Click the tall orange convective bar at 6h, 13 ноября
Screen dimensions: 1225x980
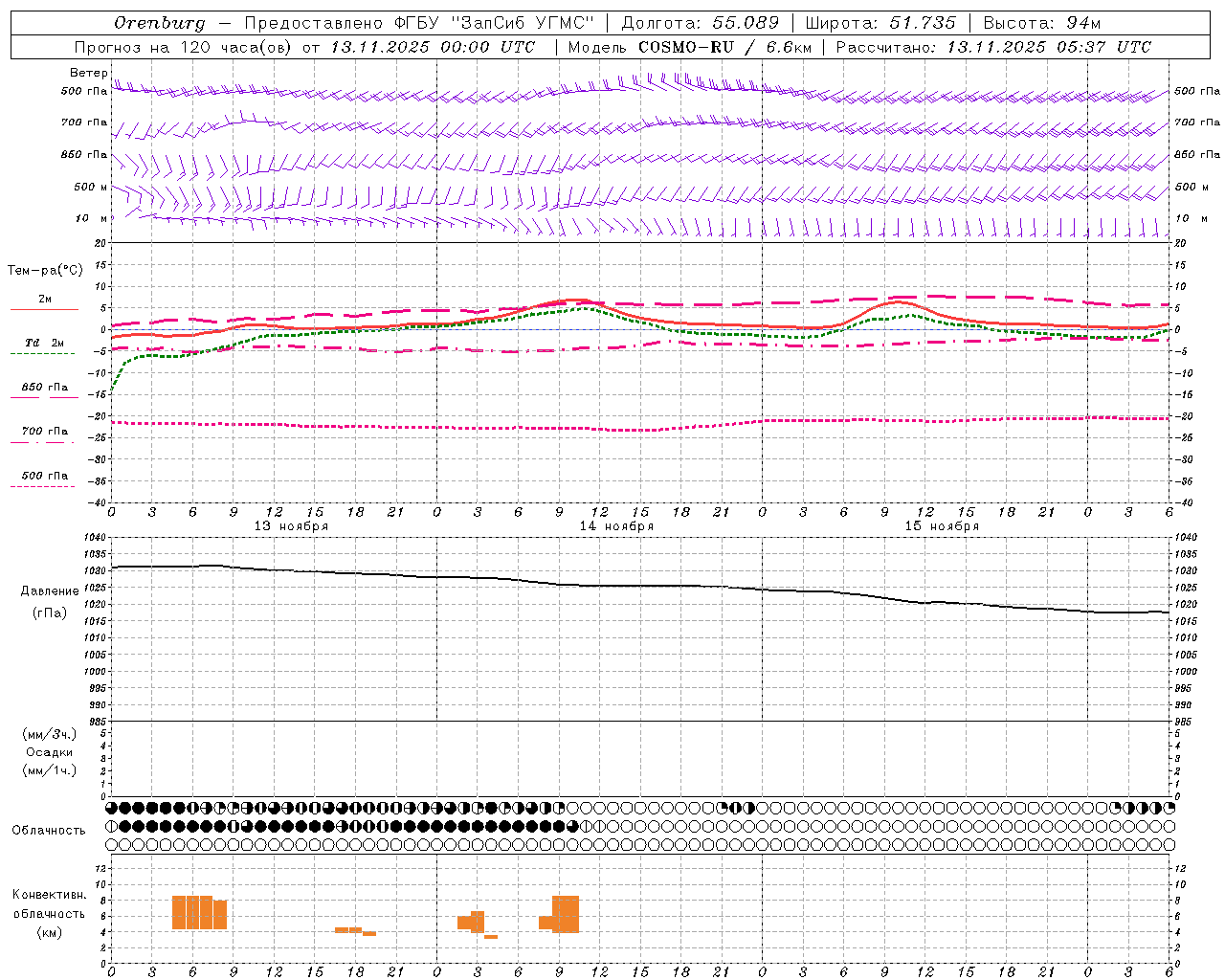click(x=192, y=912)
